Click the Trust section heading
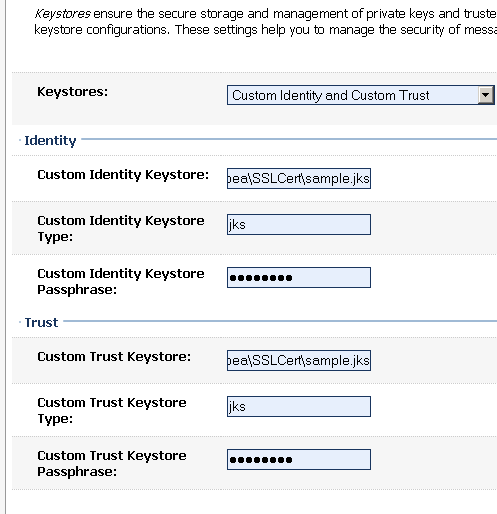 click(x=41, y=323)
